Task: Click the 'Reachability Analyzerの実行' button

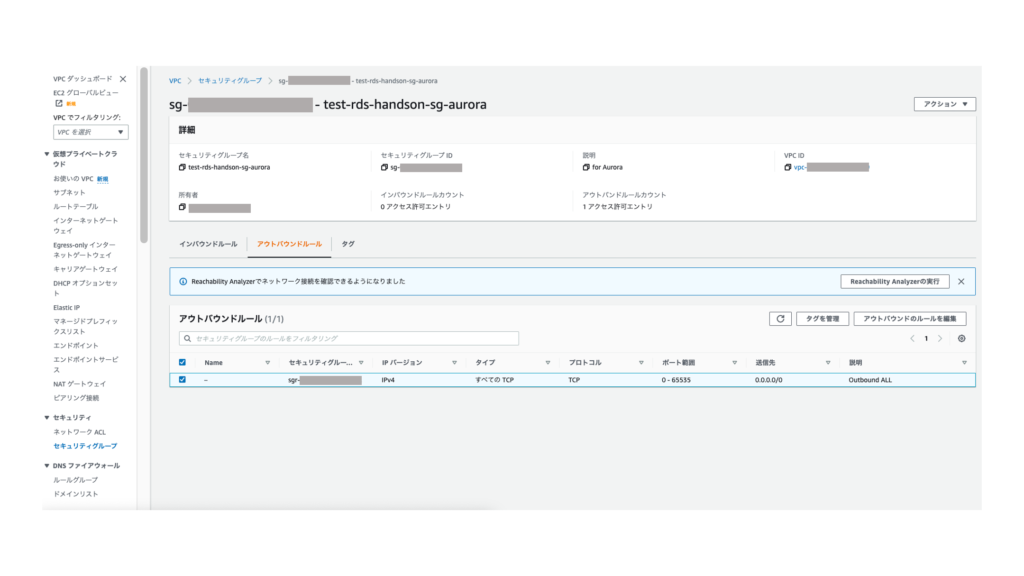Action: coord(894,282)
